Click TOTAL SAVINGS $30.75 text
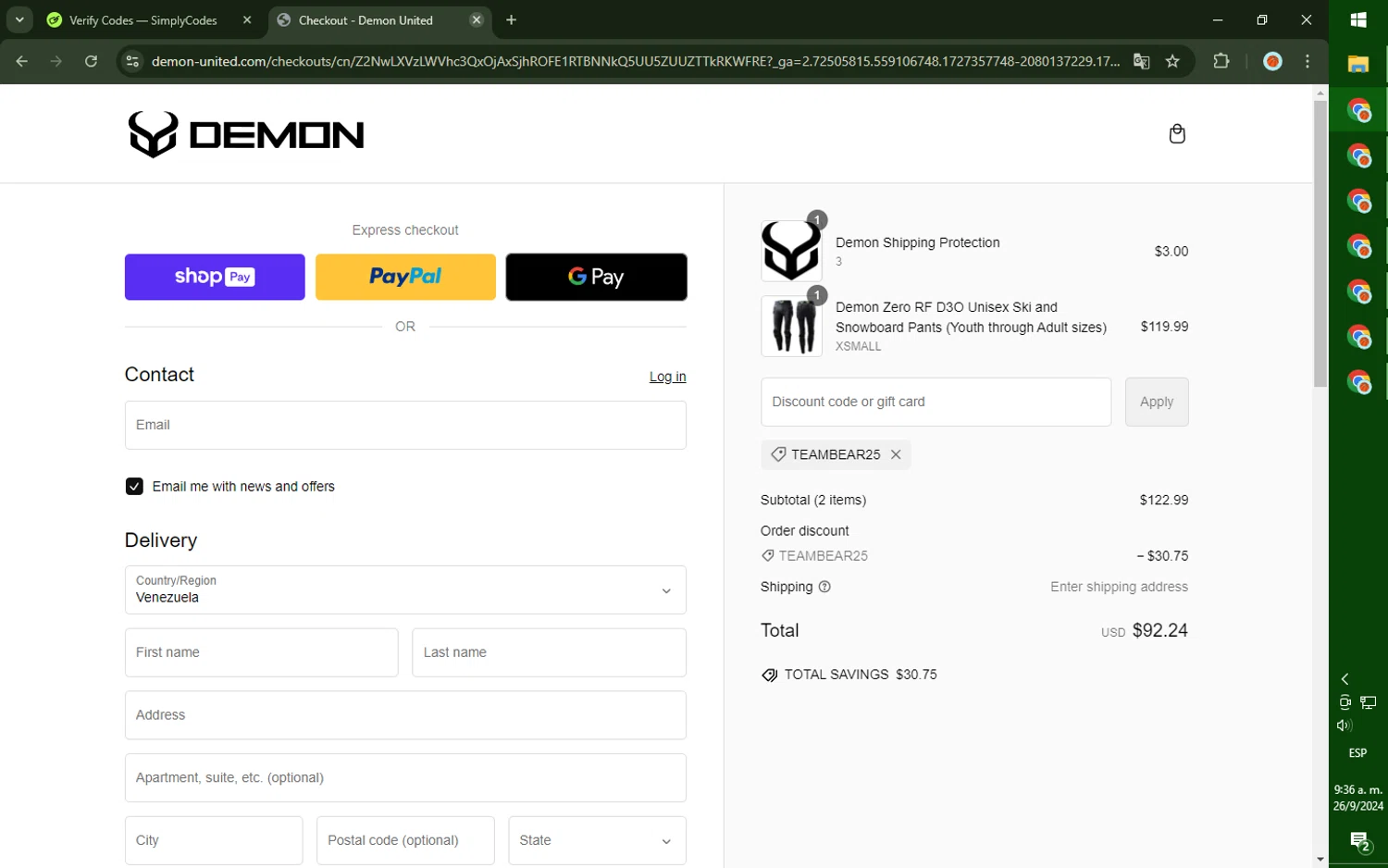1388x868 pixels. (861, 675)
